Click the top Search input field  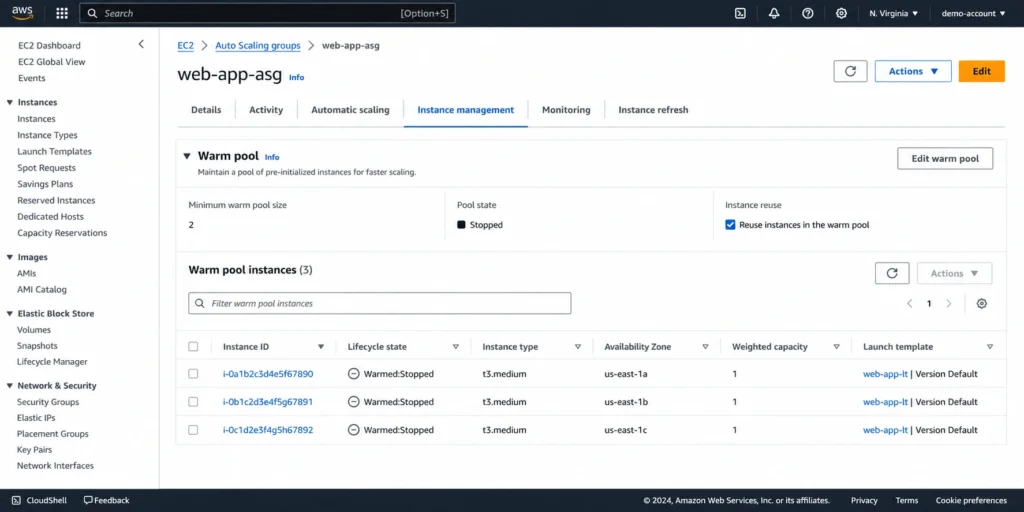tap(268, 13)
